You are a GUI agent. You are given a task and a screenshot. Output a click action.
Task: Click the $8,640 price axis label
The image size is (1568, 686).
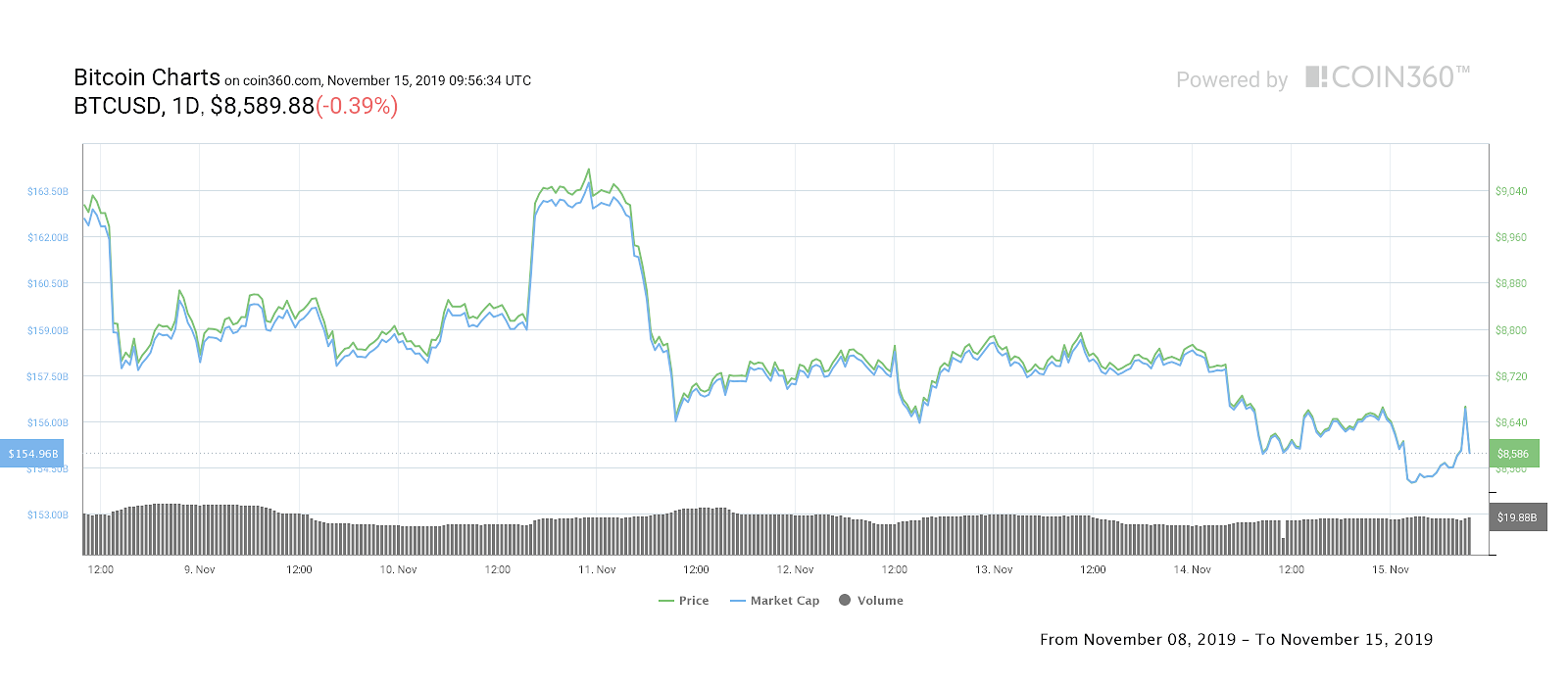[1511, 422]
